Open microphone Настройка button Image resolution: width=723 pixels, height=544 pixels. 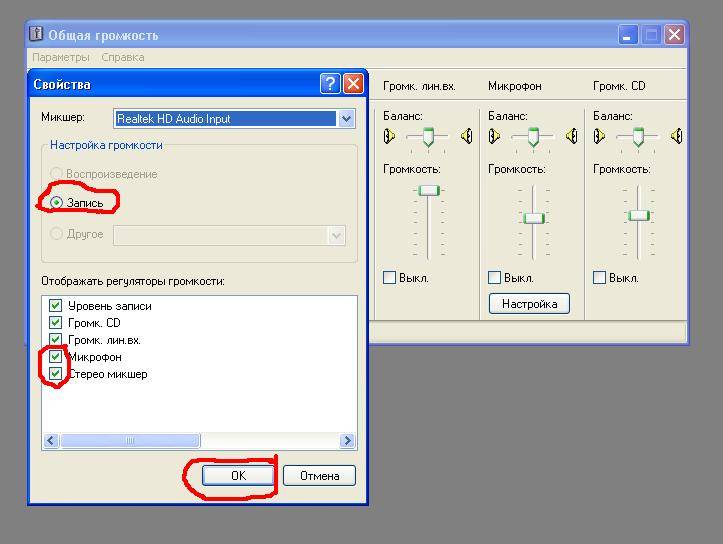coord(529,304)
